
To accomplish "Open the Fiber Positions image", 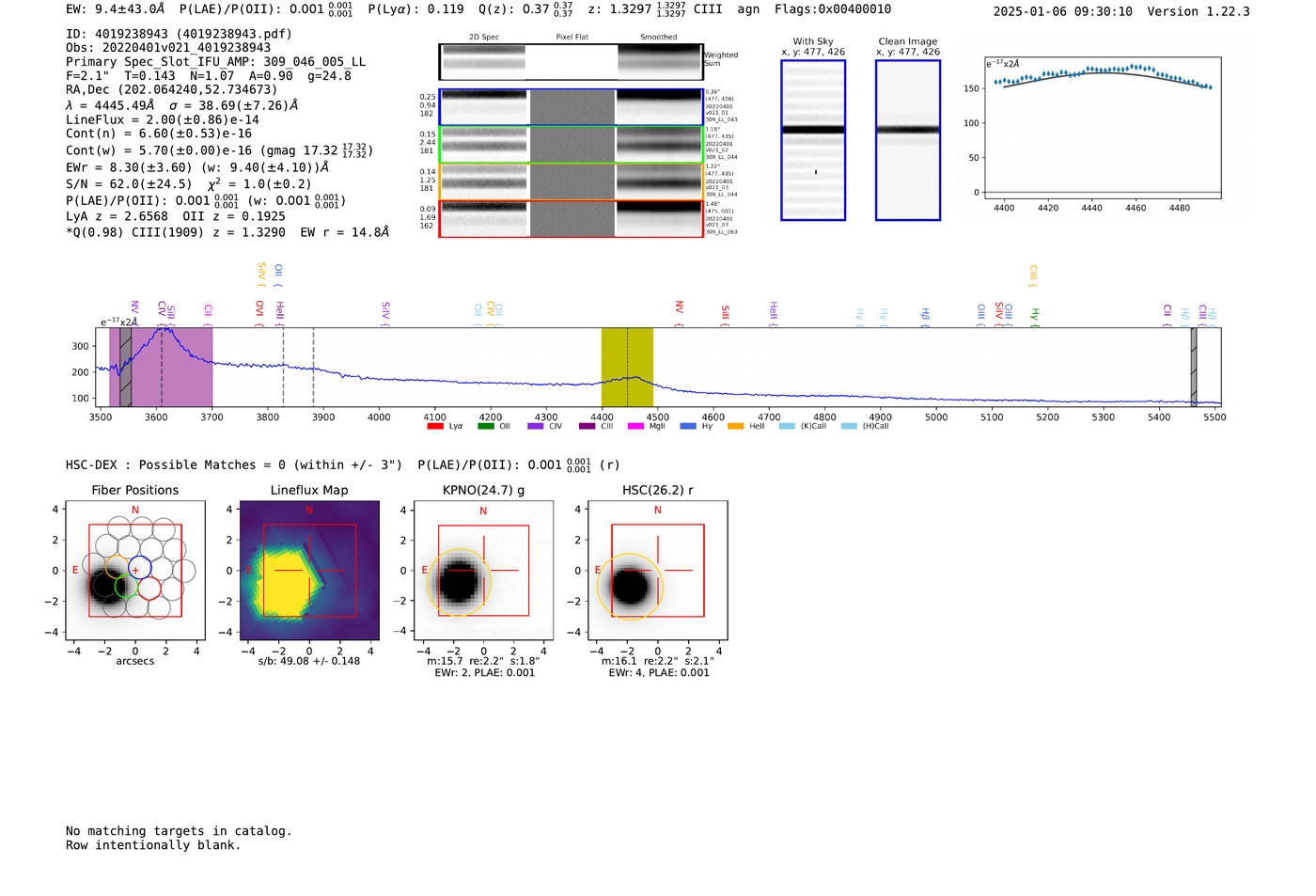I will coord(135,571).
